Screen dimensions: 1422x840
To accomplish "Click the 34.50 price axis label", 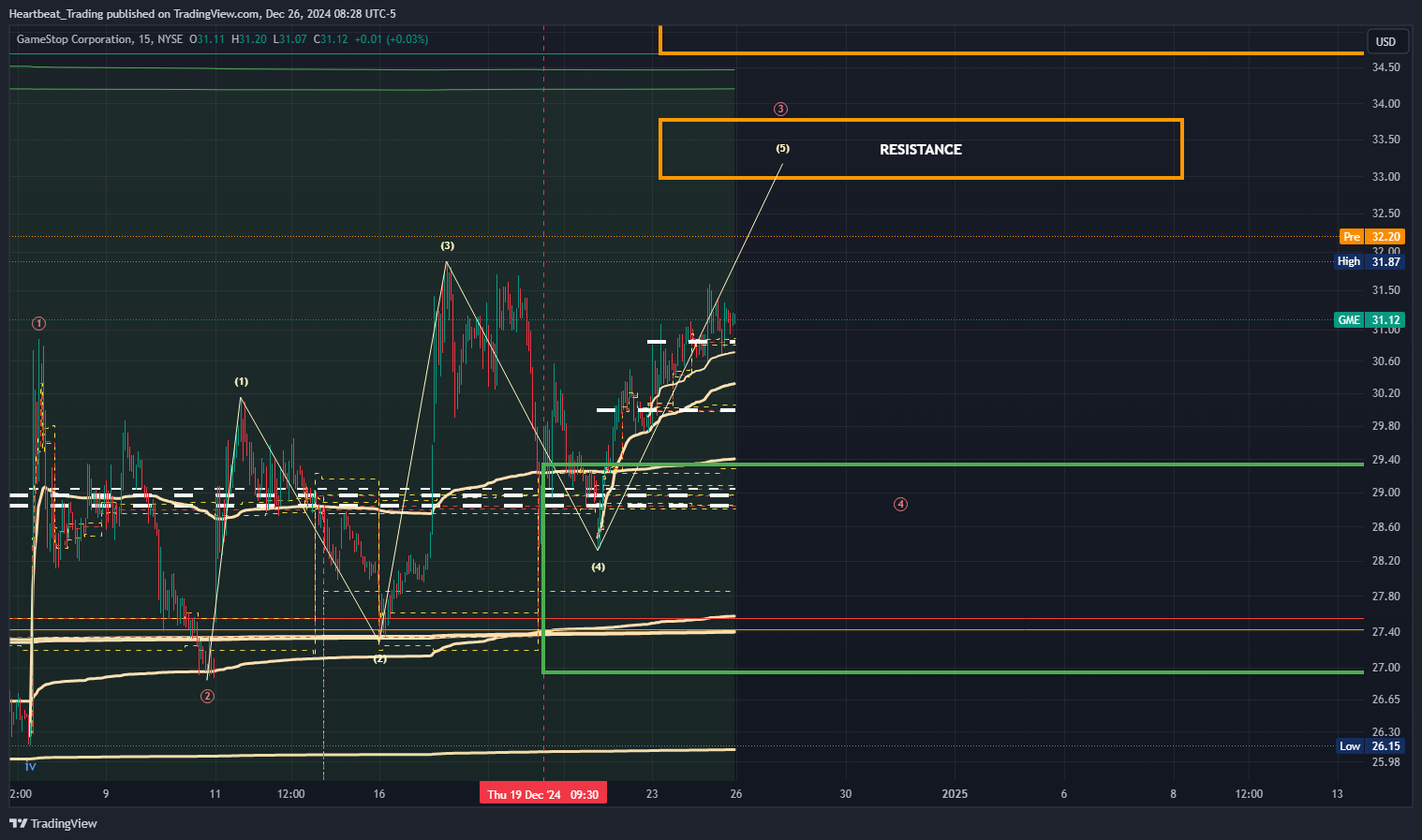I will [1386, 67].
